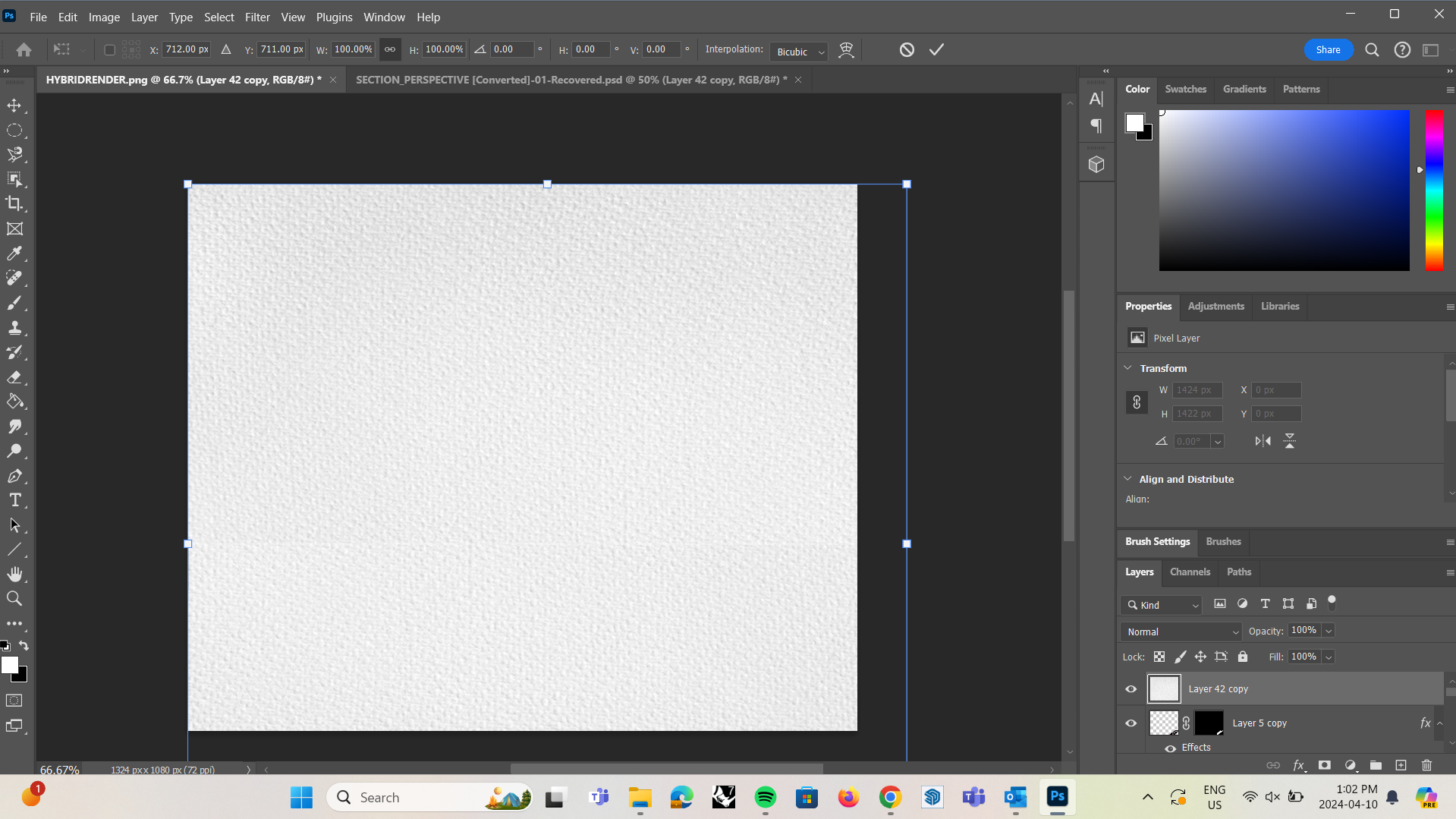This screenshot has height=819, width=1456.
Task: Open Spotify from the taskbar
Action: [x=765, y=797]
